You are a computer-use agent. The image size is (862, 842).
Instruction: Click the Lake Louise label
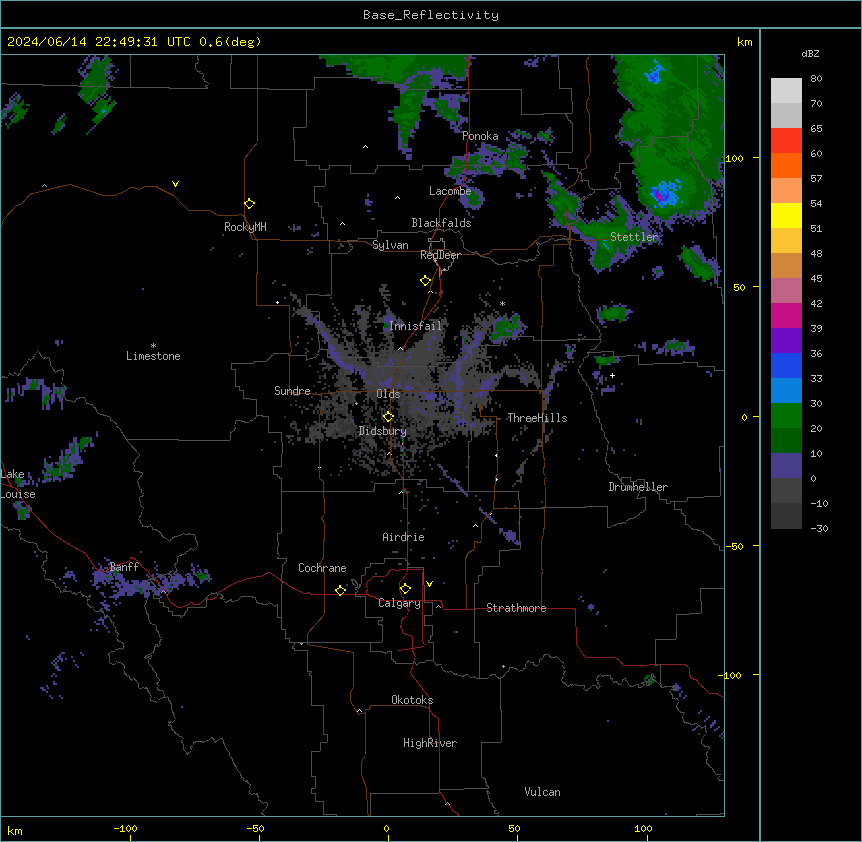18,484
